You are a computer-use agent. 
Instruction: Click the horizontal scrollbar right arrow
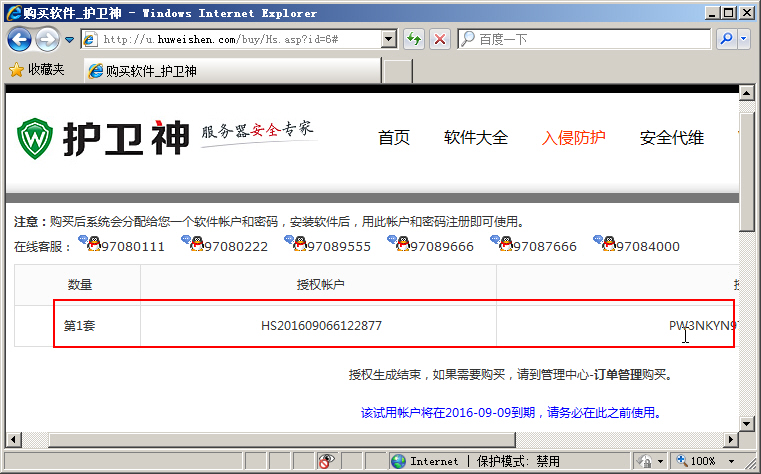pyautogui.click(x=730, y=440)
